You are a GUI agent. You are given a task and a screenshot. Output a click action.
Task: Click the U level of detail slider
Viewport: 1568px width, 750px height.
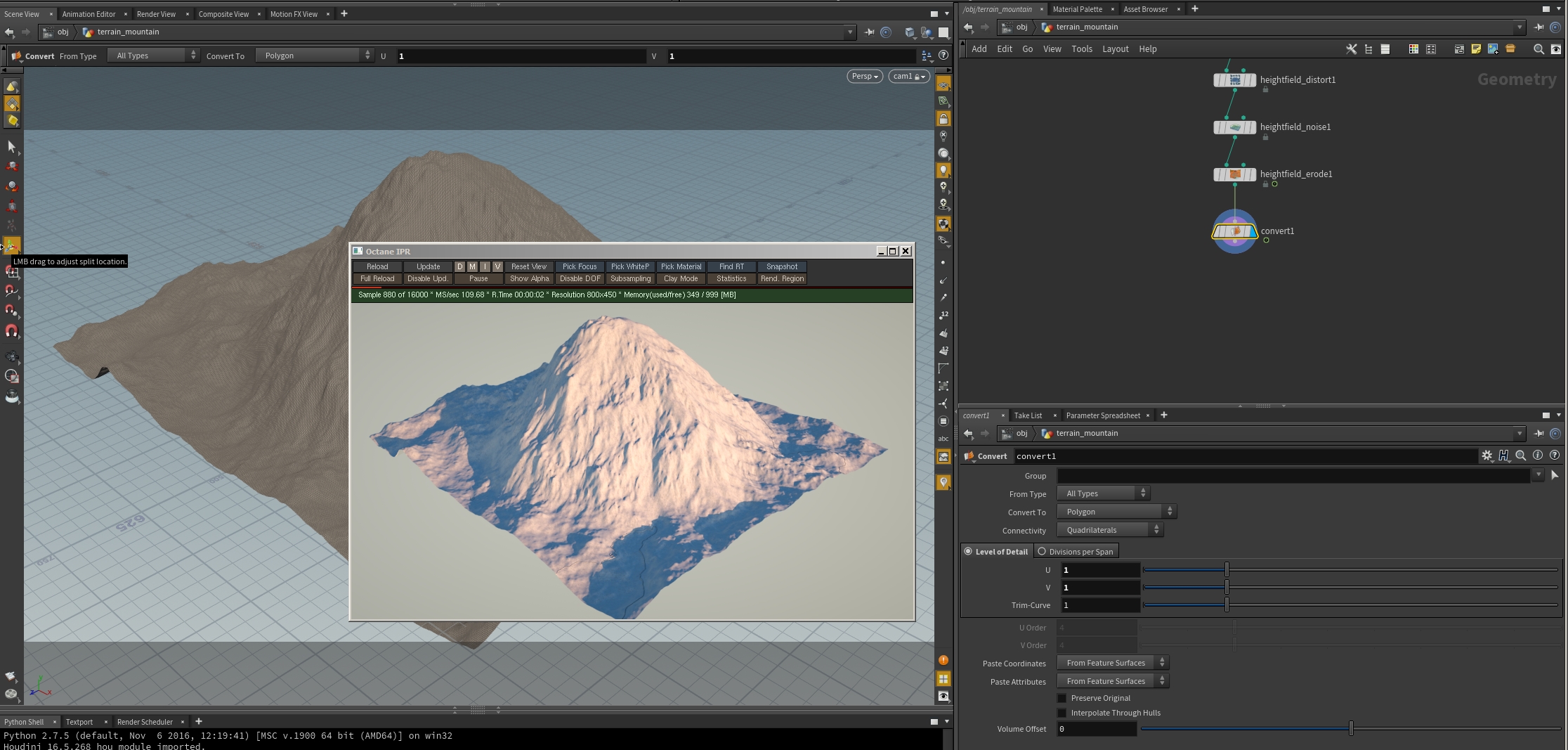click(x=1350, y=569)
